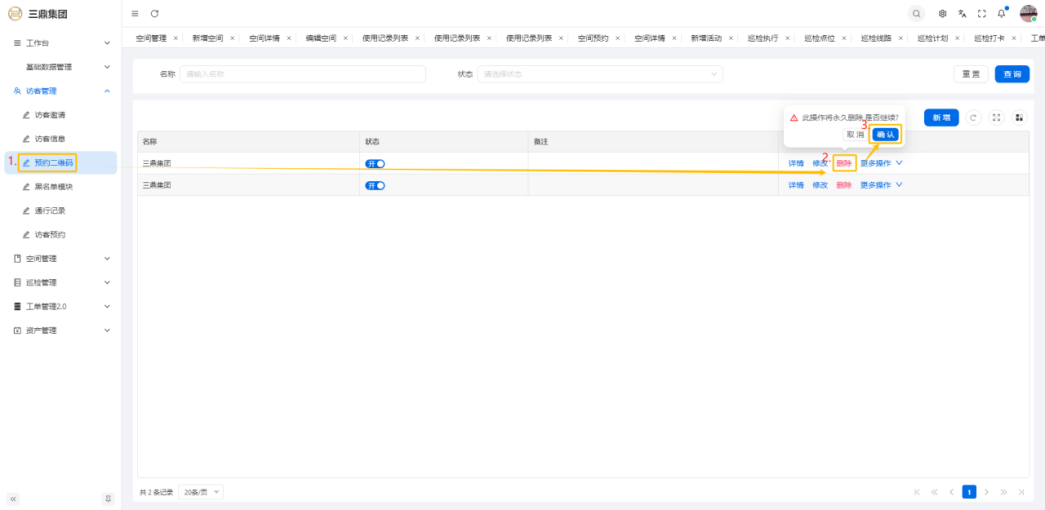The width and height of the screenshot is (1045, 510).
Task: Click the blue 查询 search button
Action: coord(1011,74)
